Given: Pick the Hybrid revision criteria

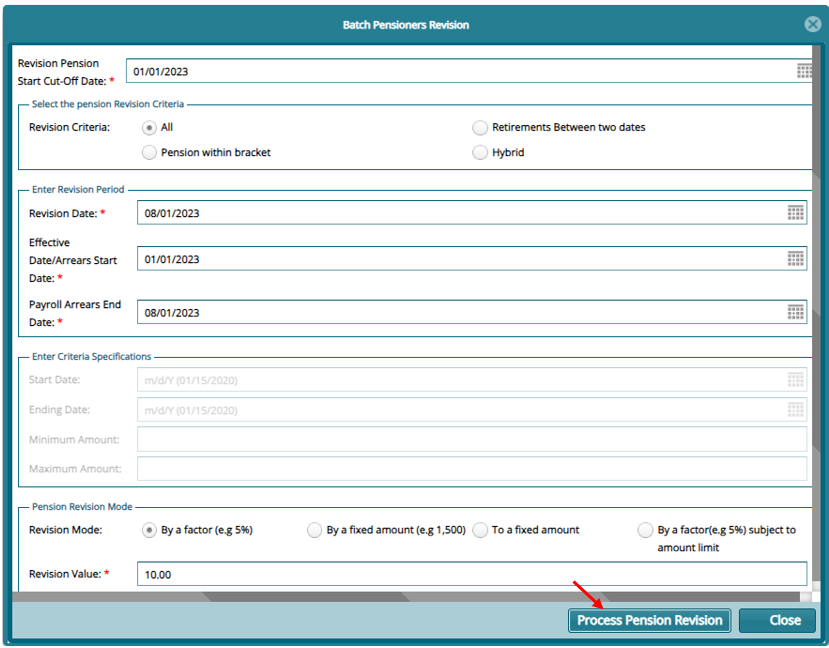Looking at the screenshot, I should coord(481,152).
